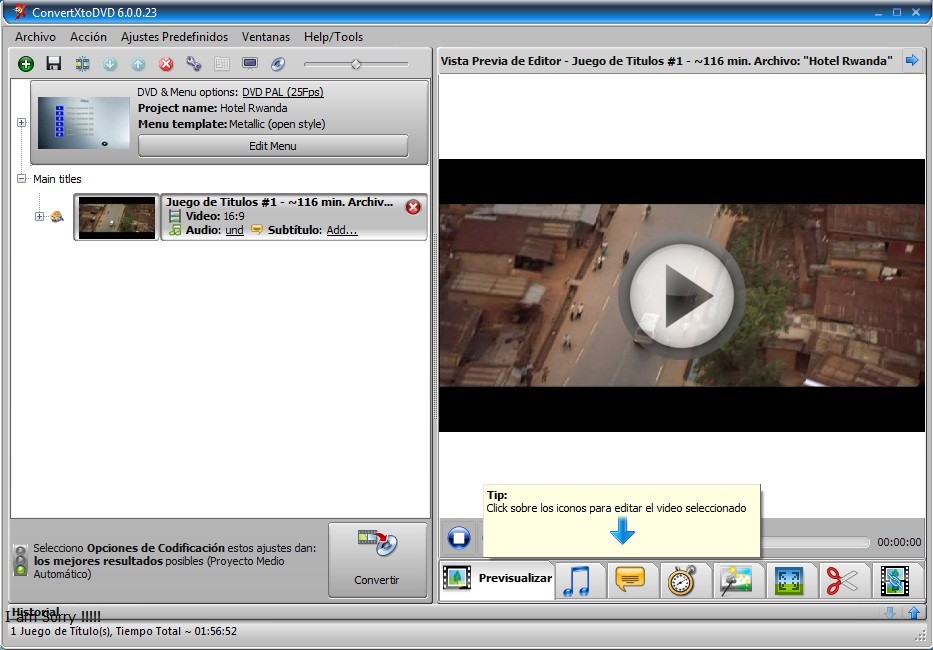
Task: Select the Previsualizar tab
Action: pos(497,579)
